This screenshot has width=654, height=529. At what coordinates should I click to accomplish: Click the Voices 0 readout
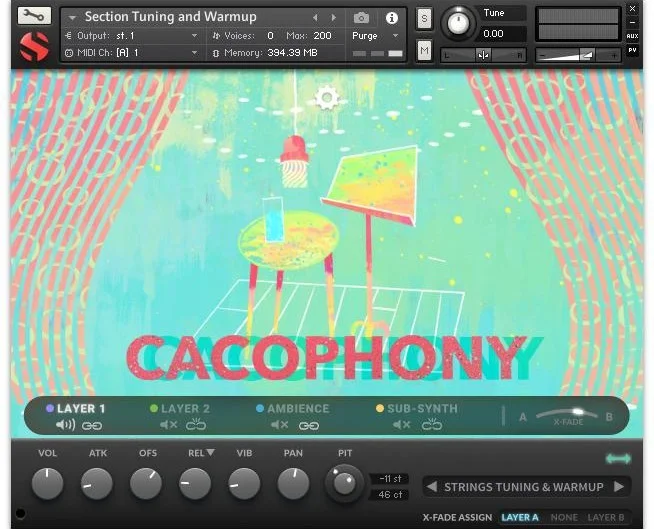coord(243,36)
